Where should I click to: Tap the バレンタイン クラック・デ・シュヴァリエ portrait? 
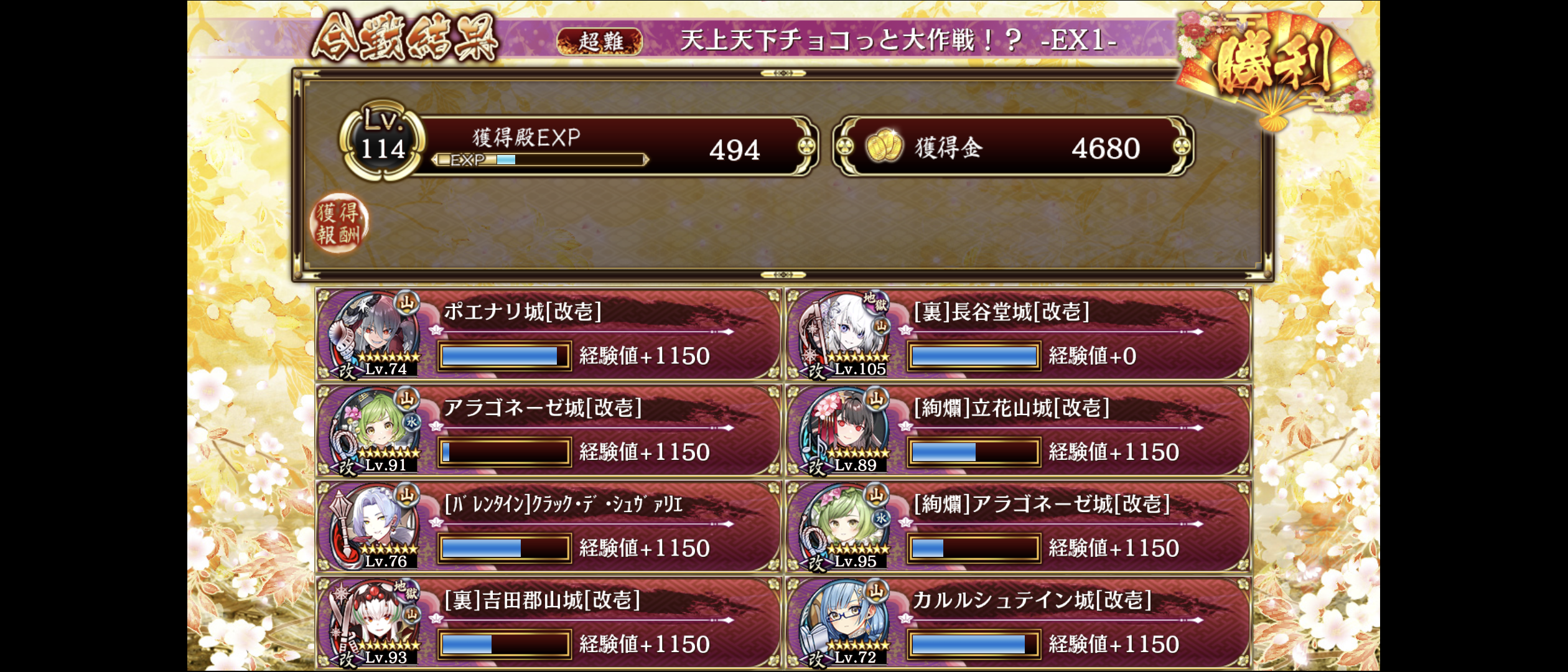click(x=375, y=527)
